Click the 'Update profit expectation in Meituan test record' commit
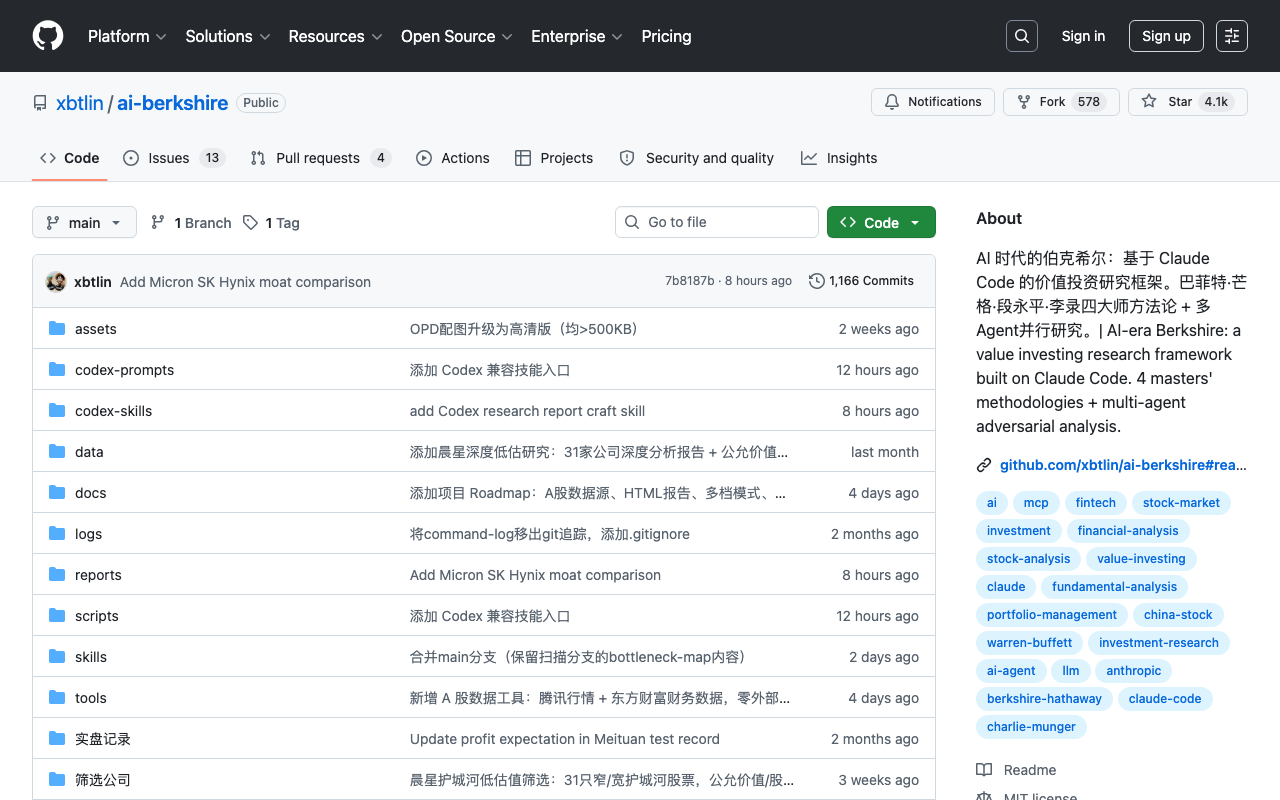The image size is (1280, 800). 565,739
